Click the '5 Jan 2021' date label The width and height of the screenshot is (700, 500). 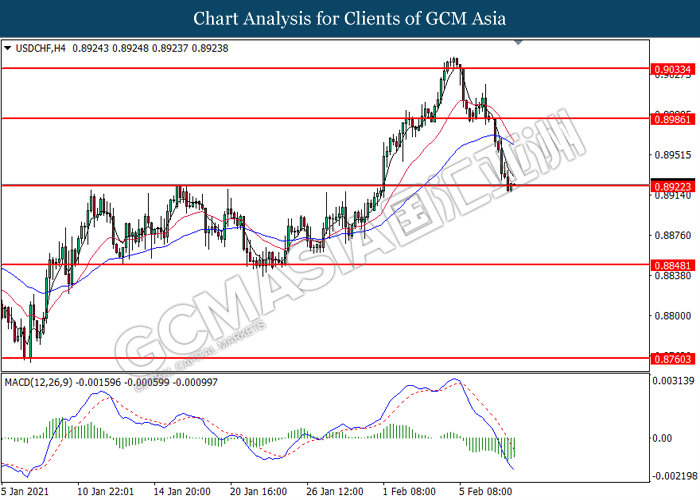26,492
